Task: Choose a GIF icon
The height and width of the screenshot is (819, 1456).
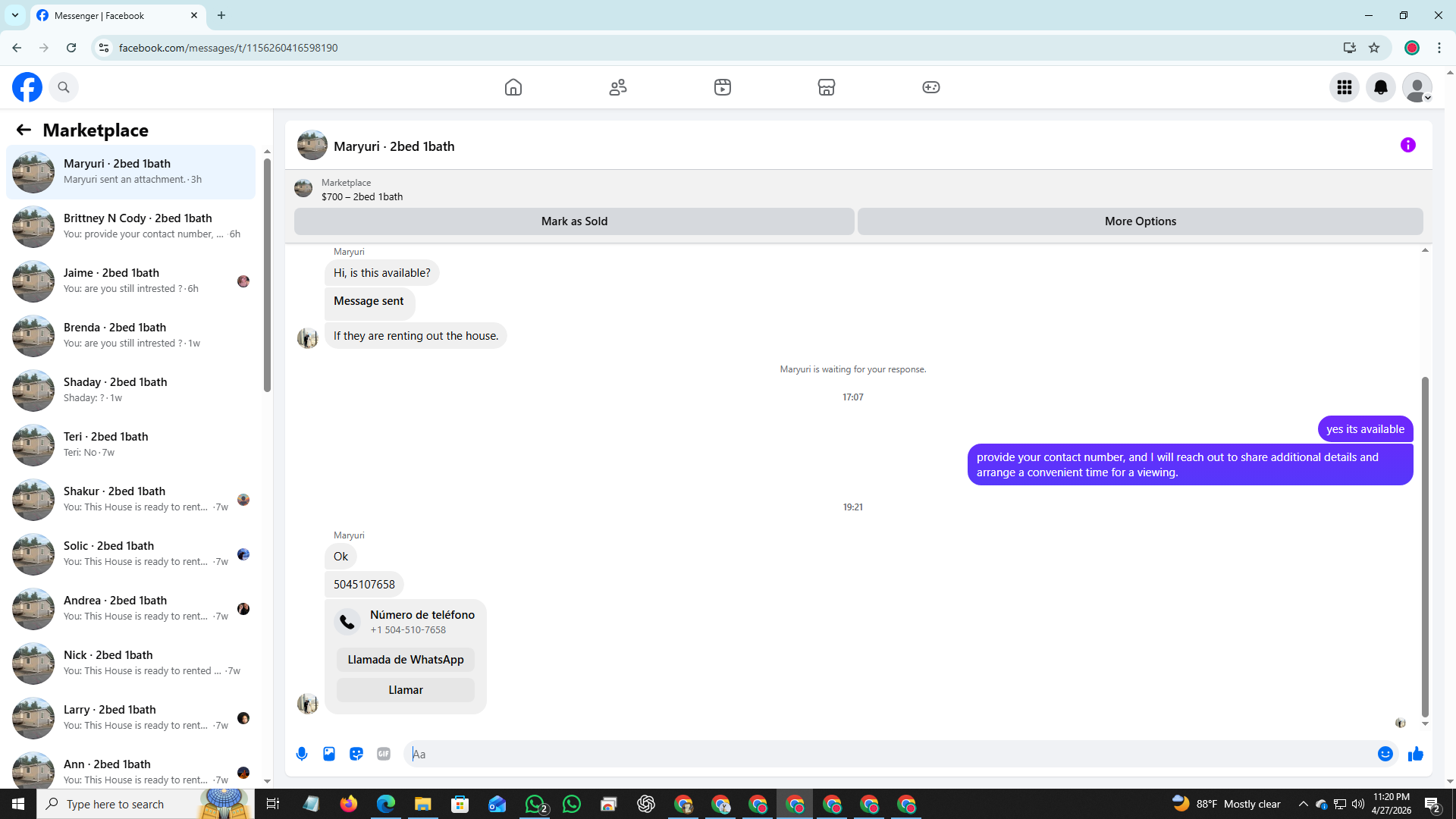Action: [384, 754]
